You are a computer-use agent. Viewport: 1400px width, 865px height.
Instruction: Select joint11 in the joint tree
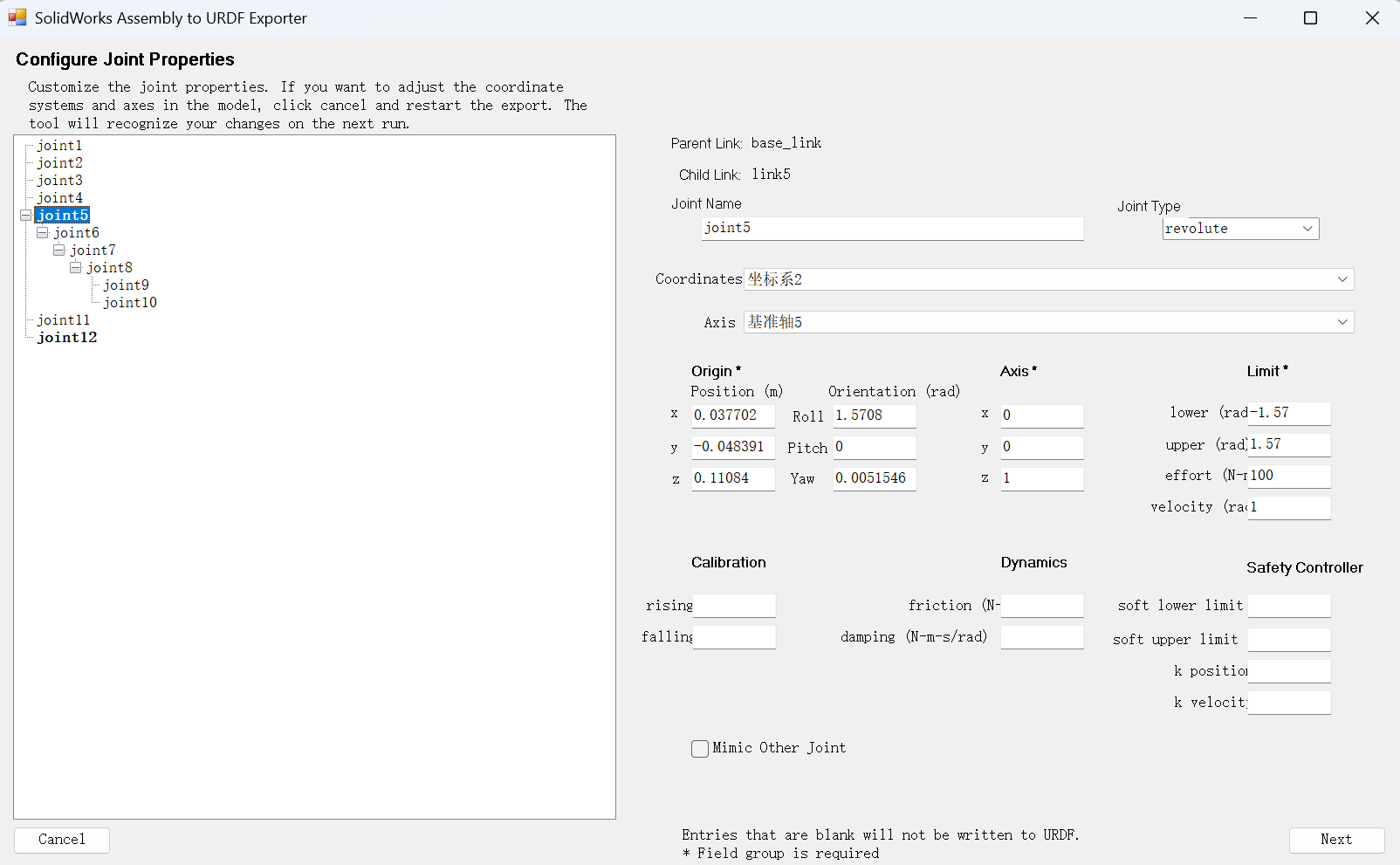pos(63,320)
